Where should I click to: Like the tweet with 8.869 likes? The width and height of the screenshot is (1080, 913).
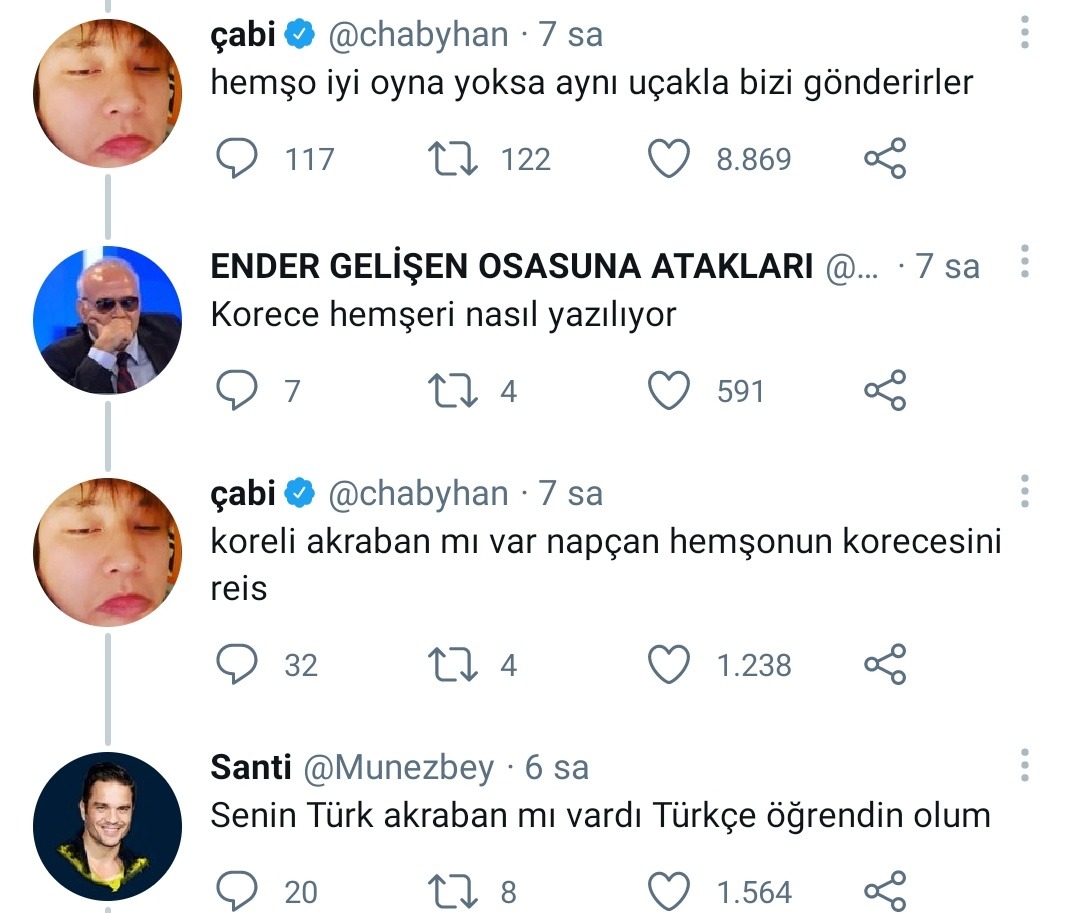[x=669, y=159]
